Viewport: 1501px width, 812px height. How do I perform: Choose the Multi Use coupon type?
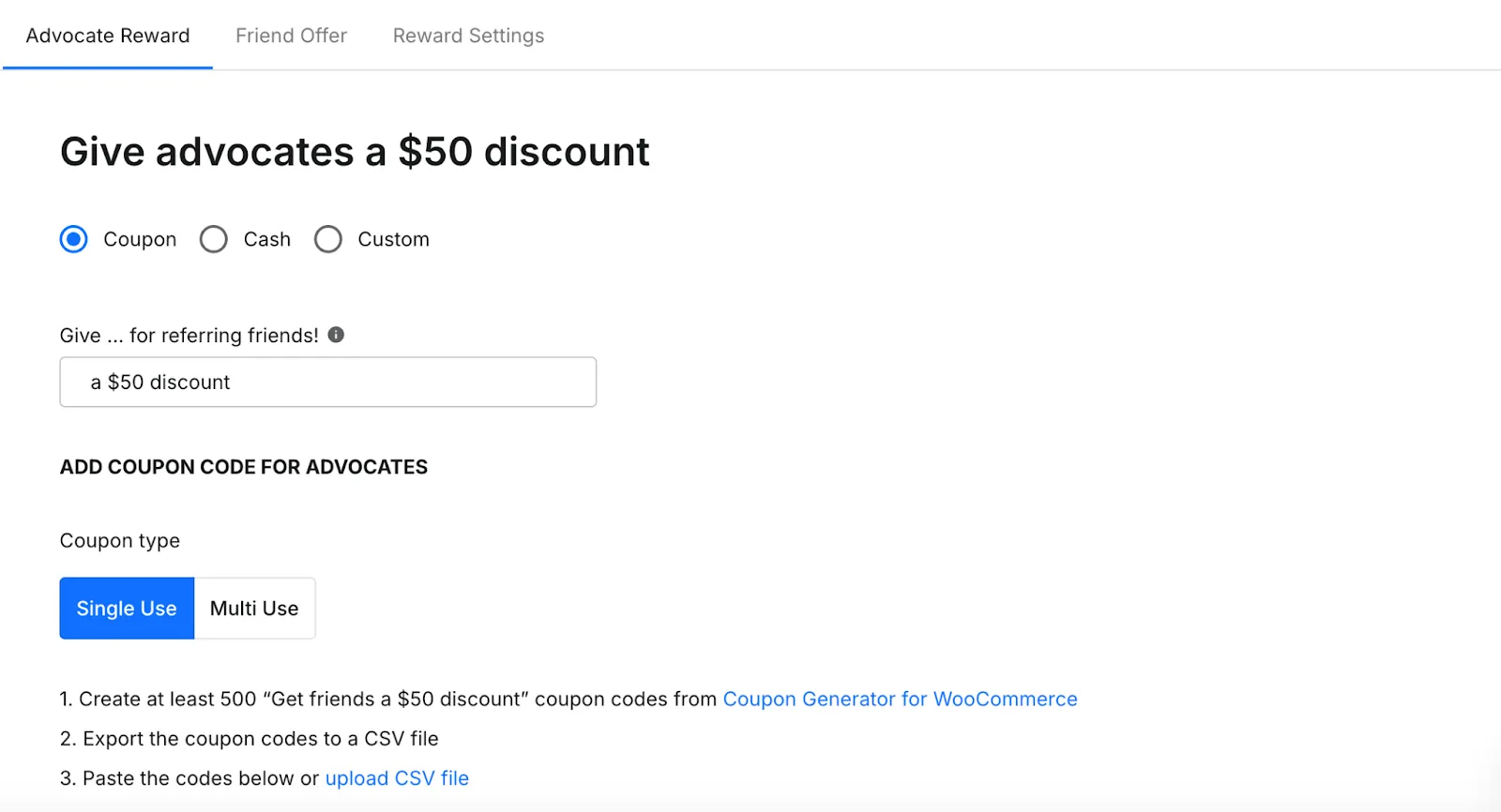254,609
